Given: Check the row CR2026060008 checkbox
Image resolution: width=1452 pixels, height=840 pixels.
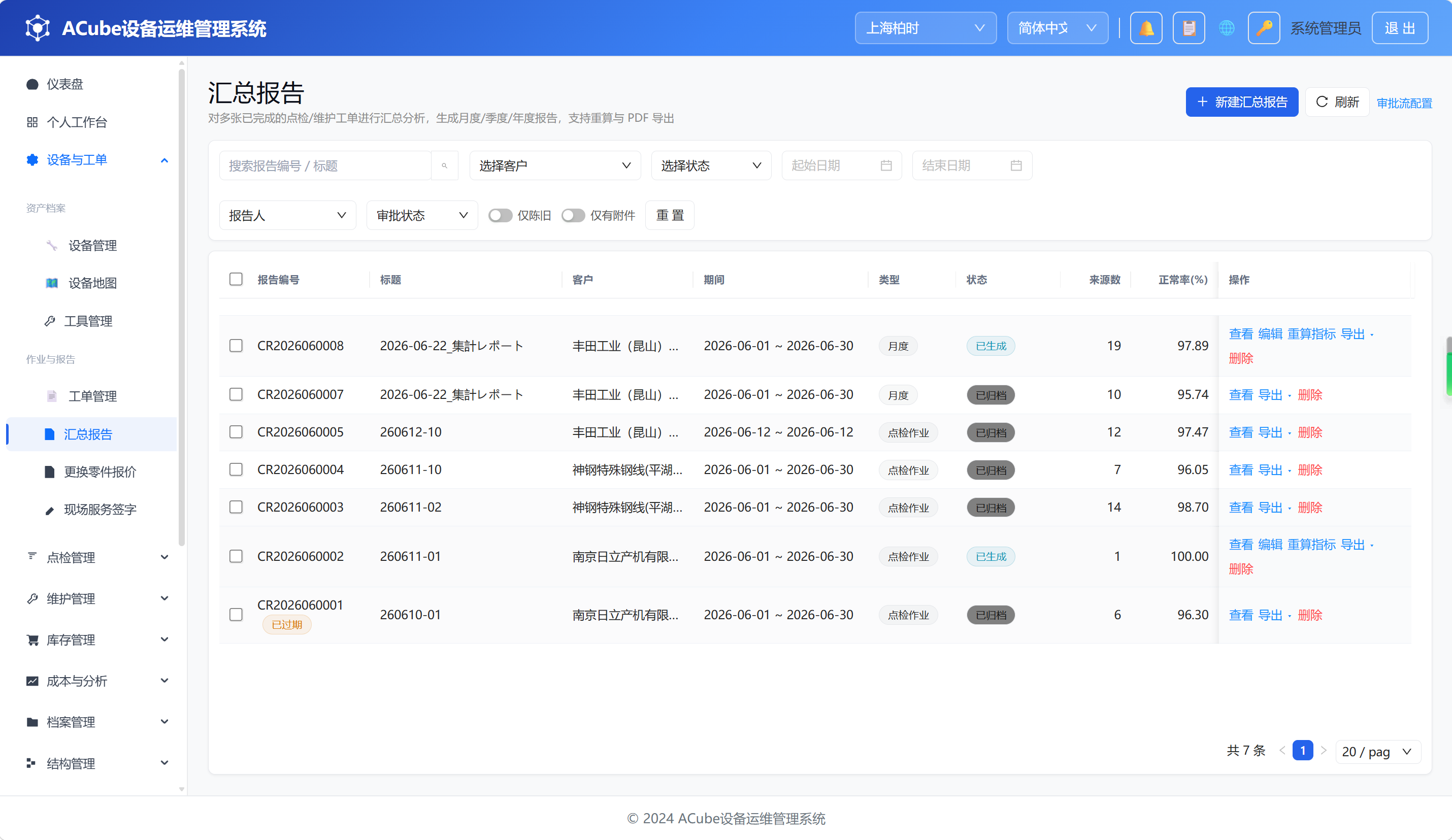Looking at the screenshot, I should (x=236, y=346).
